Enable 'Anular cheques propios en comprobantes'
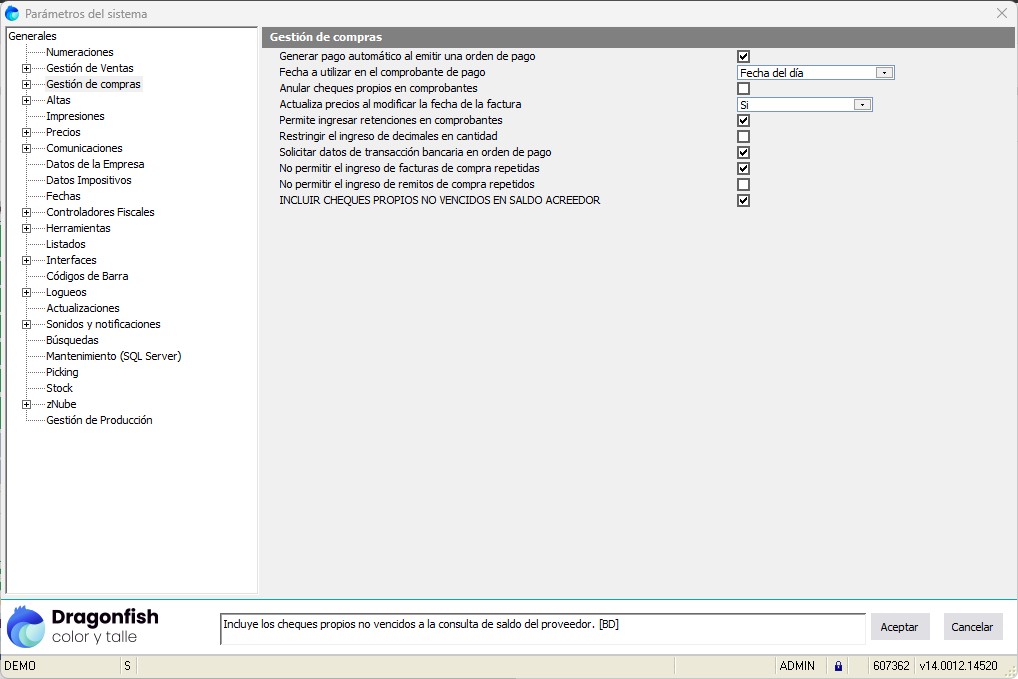1018x679 pixels. [743, 89]
